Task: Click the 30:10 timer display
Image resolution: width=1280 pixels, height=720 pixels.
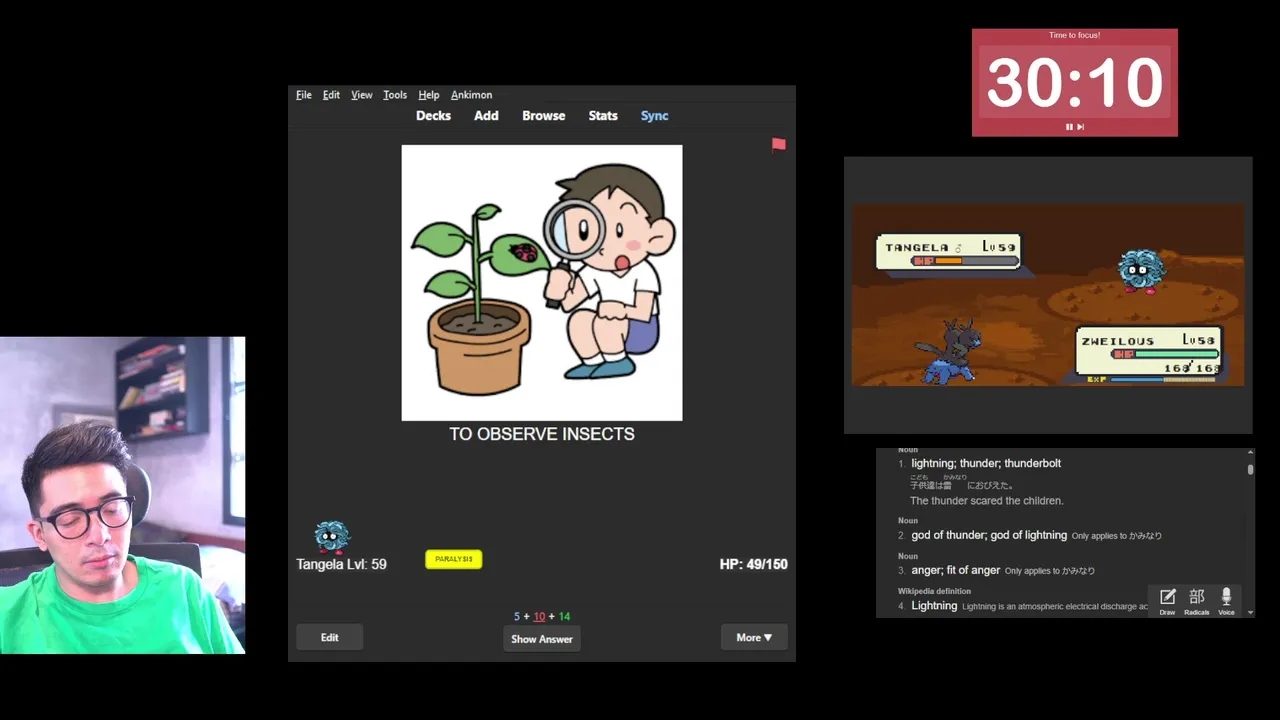Action: point(1075,82)
